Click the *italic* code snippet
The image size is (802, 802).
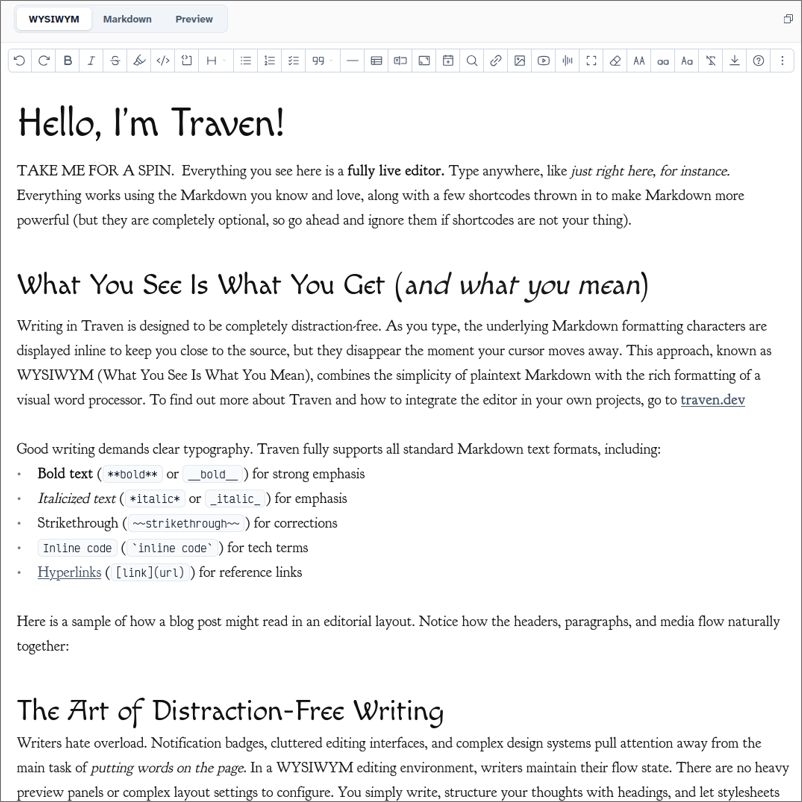tap(154, 499)
